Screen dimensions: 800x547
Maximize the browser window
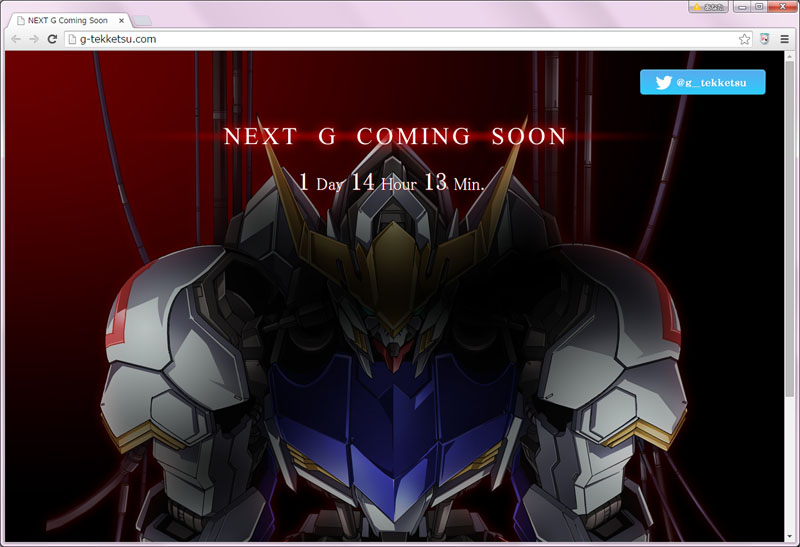point(759,7)
